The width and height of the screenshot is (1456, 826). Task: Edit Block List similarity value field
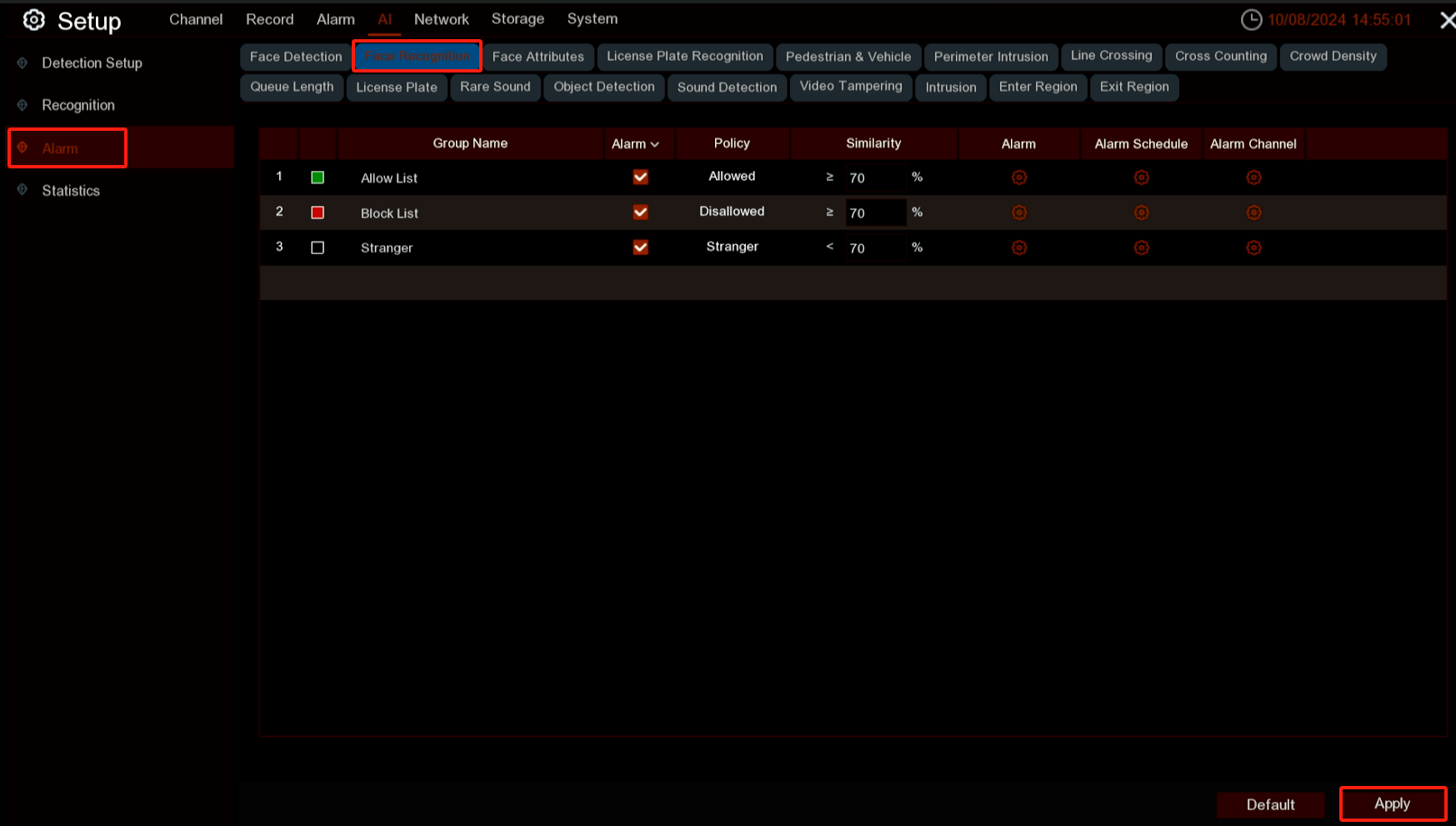click(x=875, y=213)
